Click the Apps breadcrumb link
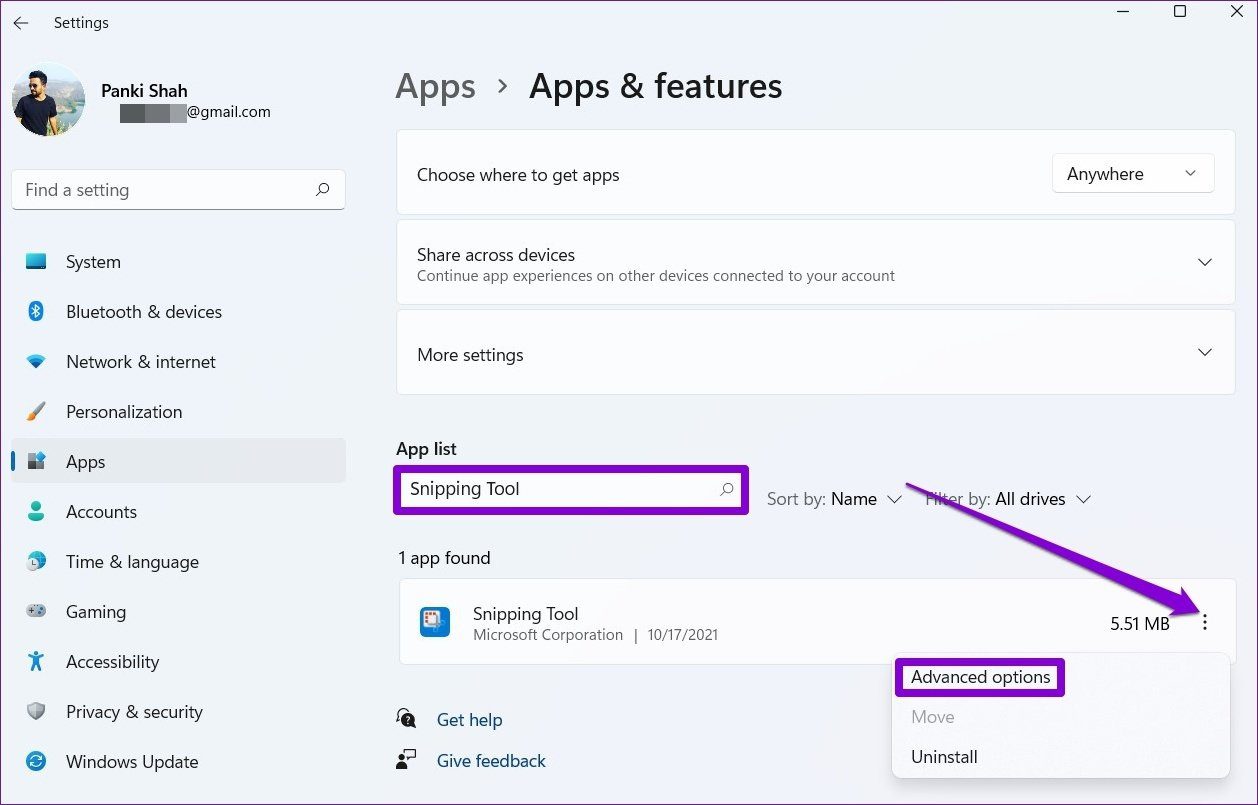Image resolution: width=1258 pixels, height=805 pixels. pos(434,87)
